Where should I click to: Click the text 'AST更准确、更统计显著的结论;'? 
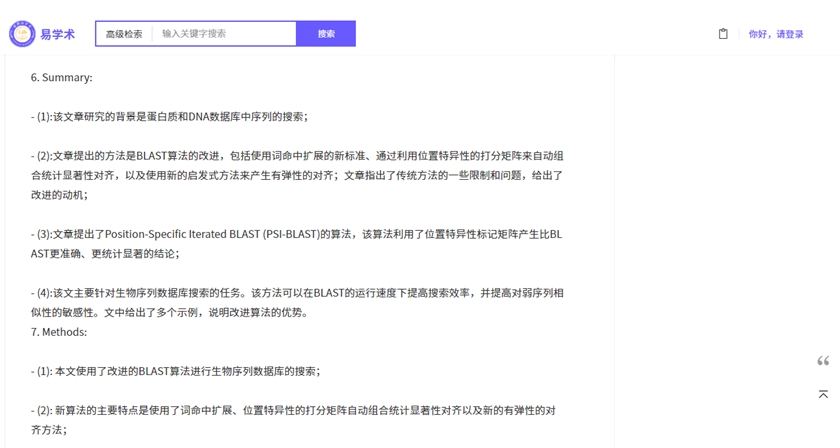[105, 254]
